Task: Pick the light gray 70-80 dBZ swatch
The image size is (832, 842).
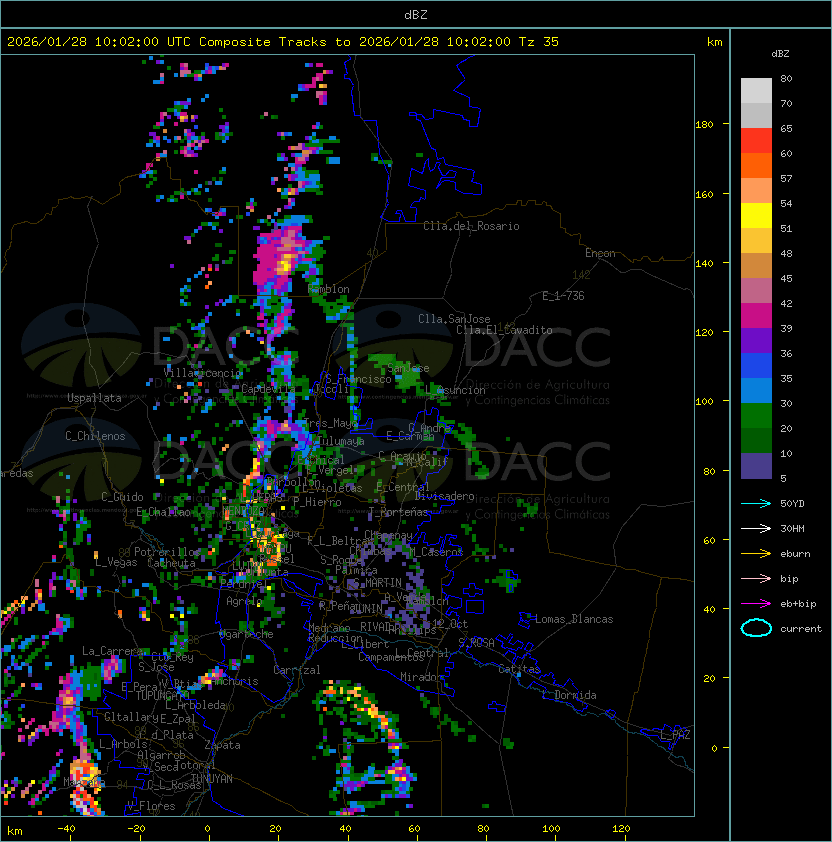Action: 756,91
